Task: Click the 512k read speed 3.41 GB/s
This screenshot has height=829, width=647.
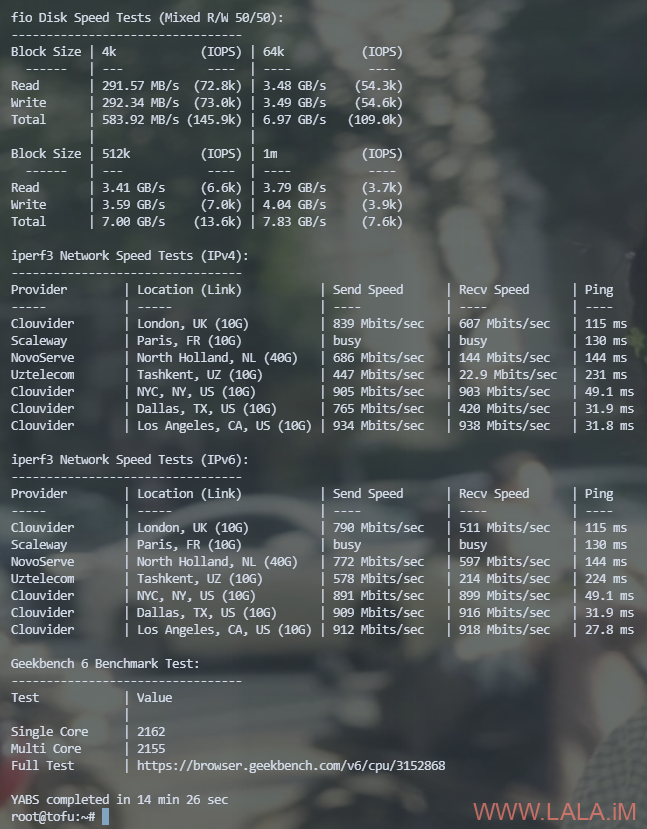Action: 134,188
